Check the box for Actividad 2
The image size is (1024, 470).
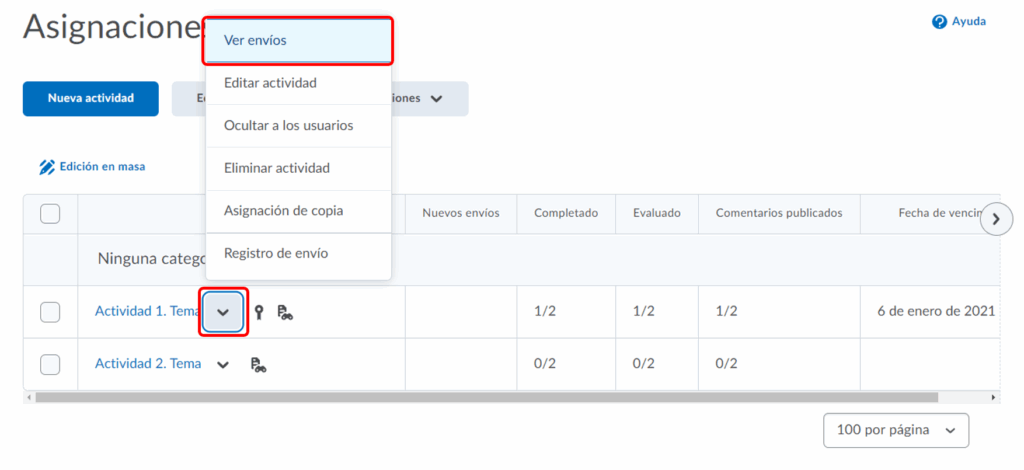50,364
